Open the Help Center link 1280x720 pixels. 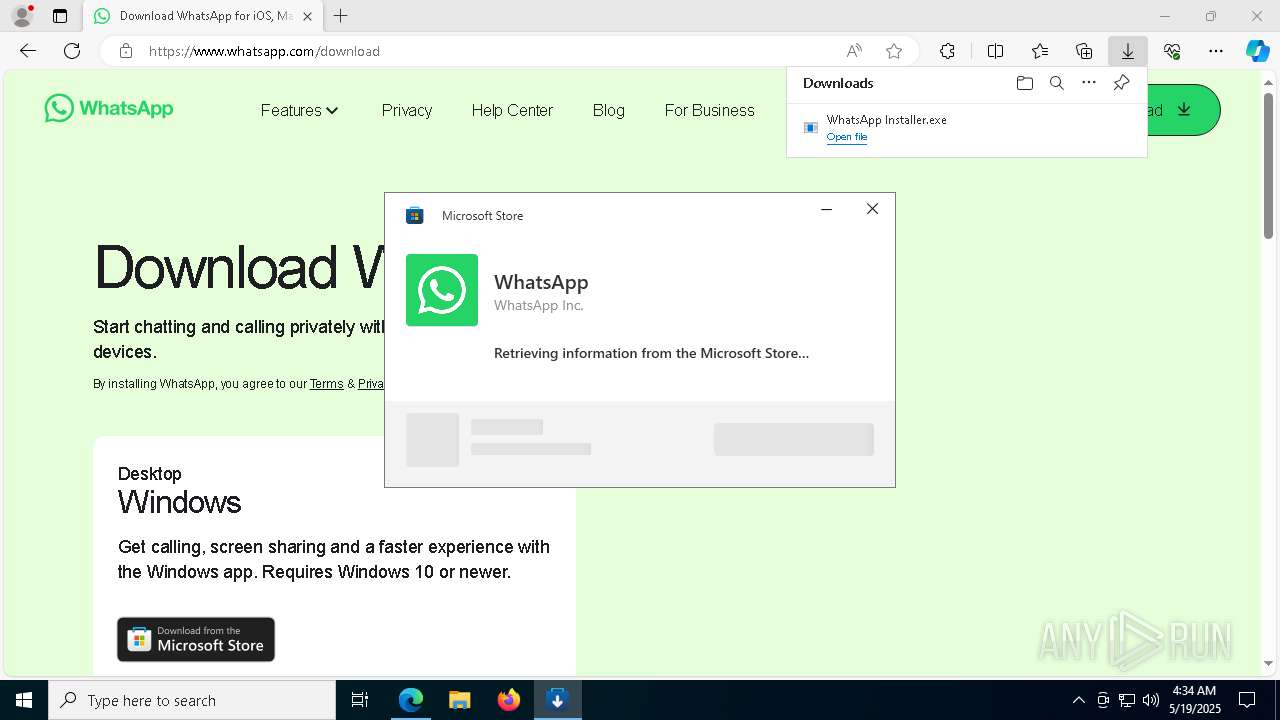tap(512, 110)
